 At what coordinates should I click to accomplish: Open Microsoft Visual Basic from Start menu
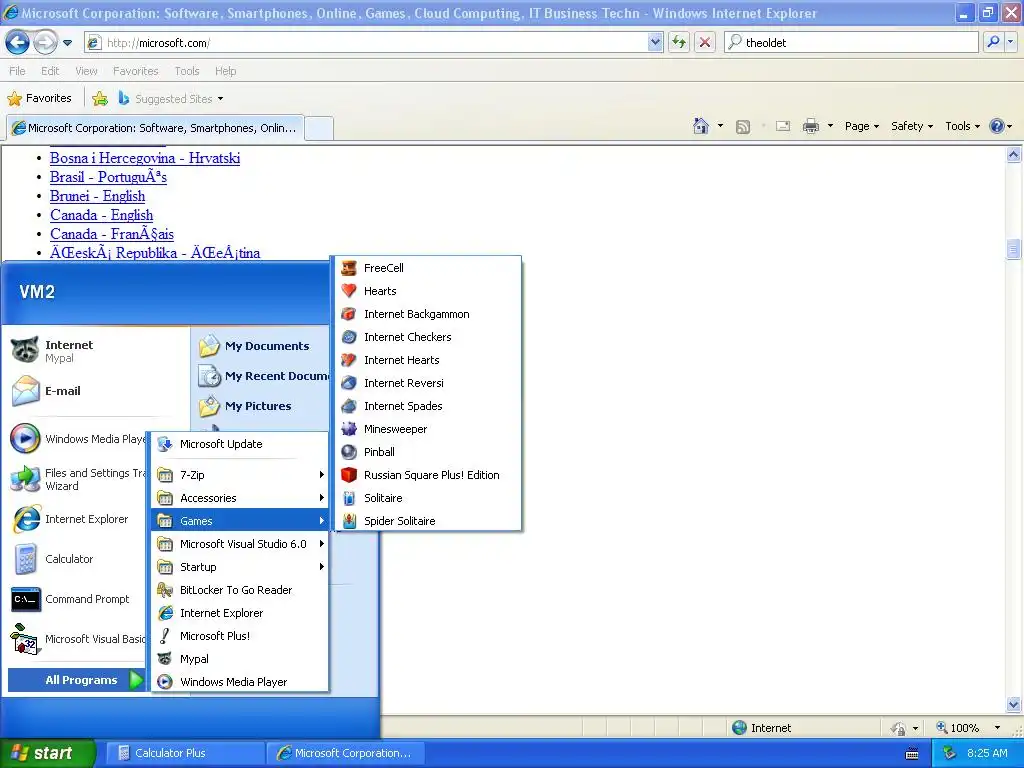point(77,639)
